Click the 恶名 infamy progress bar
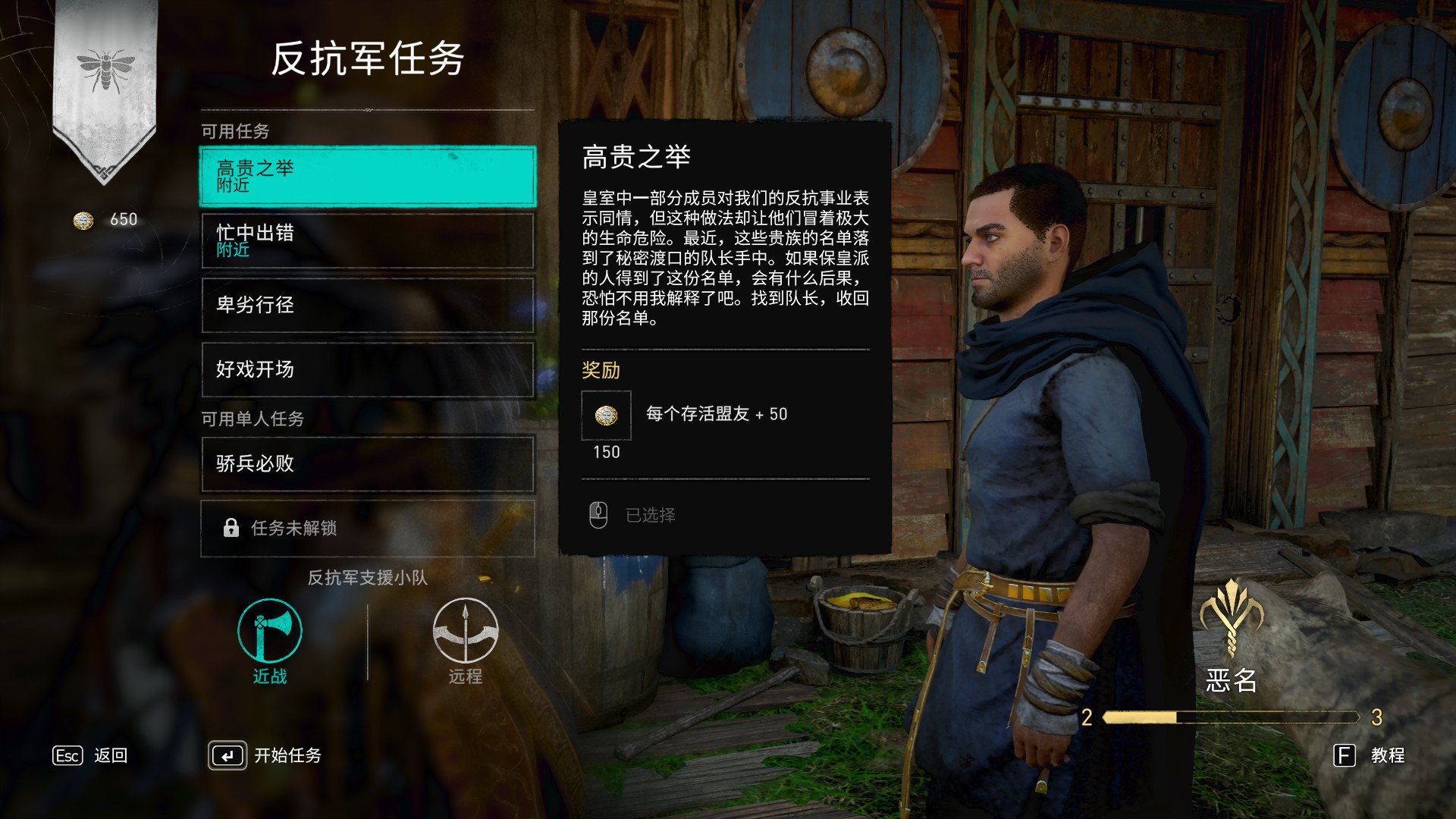The image size is (1456, 819). point(1232,717)
